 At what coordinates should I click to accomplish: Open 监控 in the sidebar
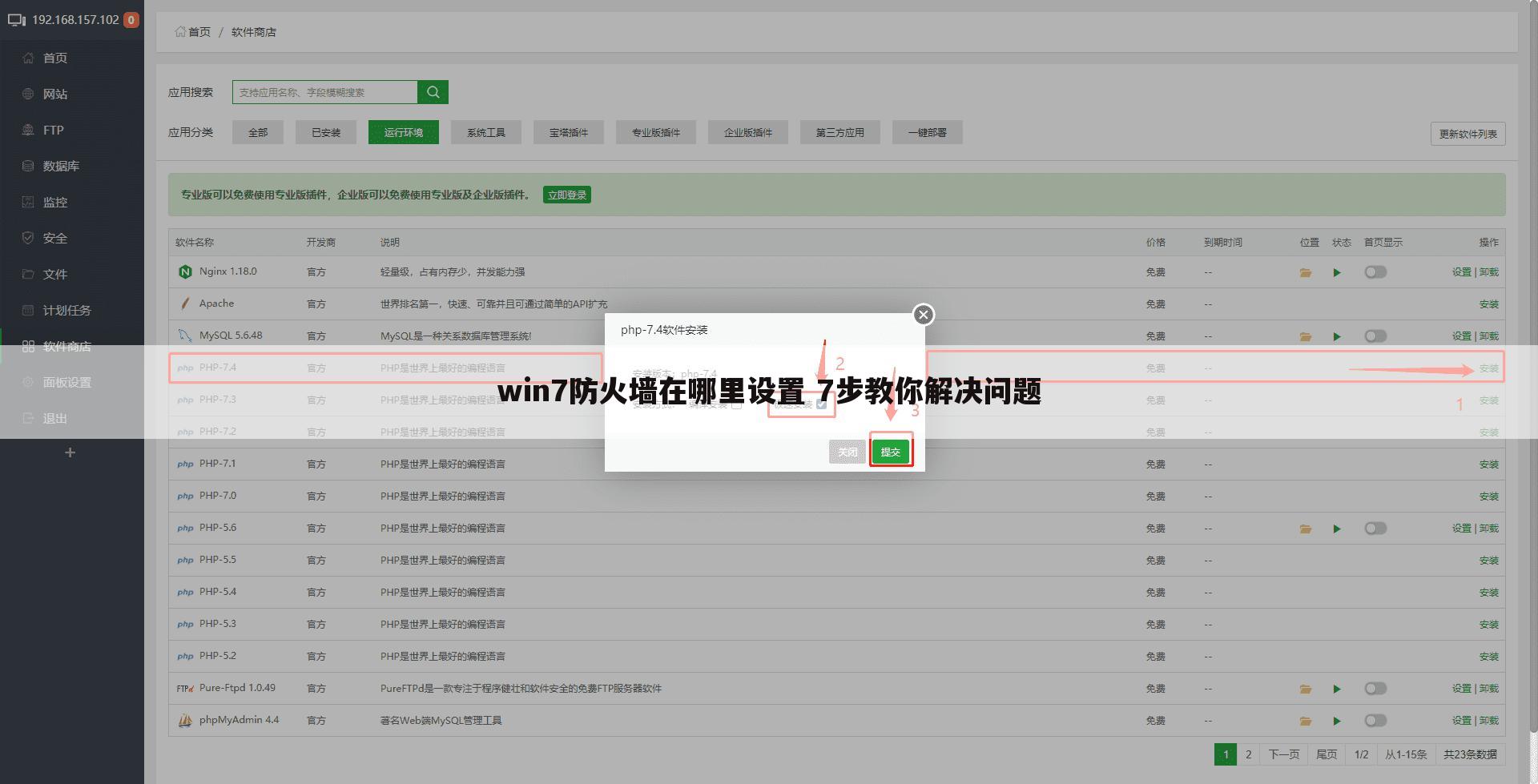[55, 202]
